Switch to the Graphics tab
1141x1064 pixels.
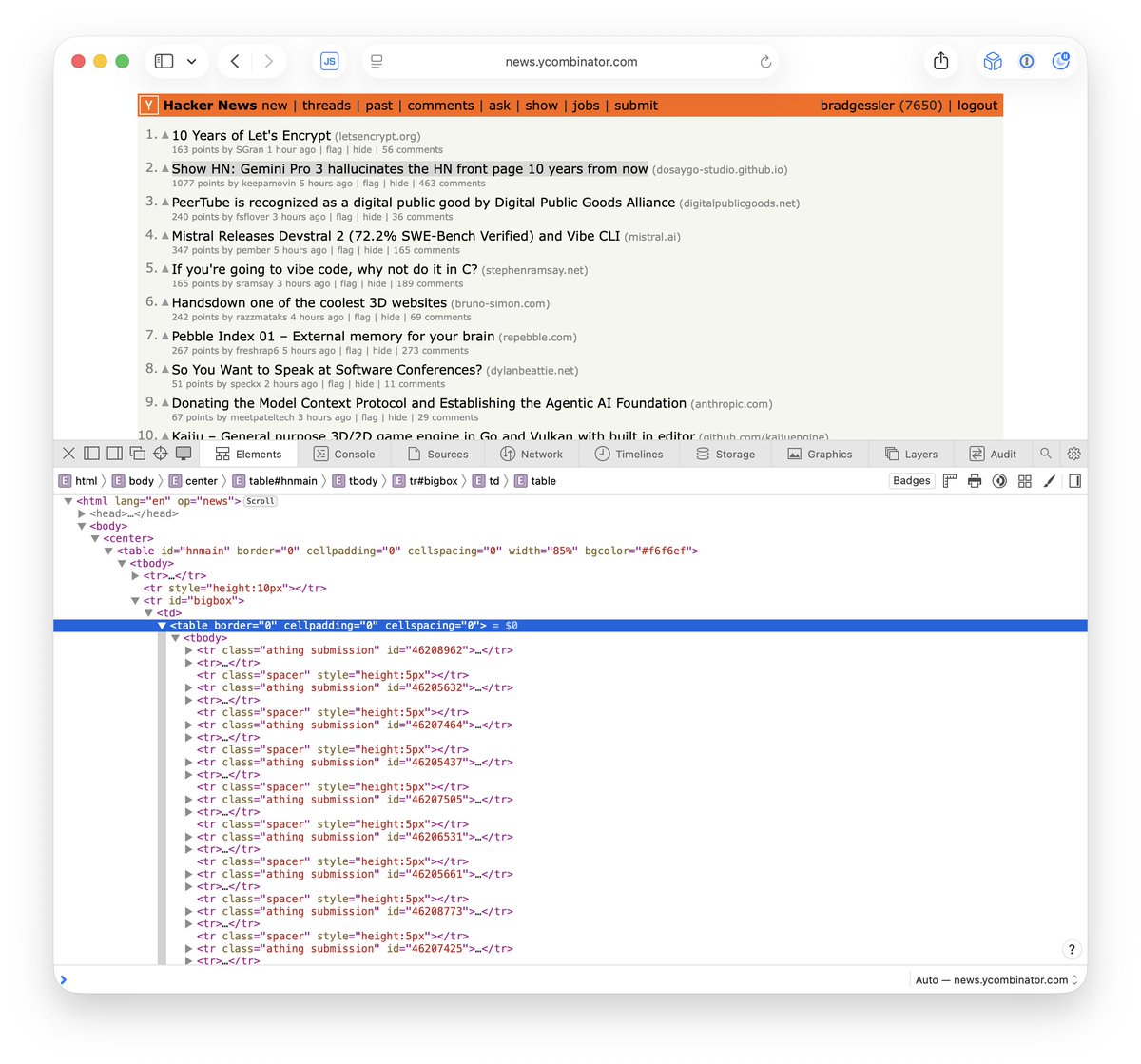click(x=820, y=455)
